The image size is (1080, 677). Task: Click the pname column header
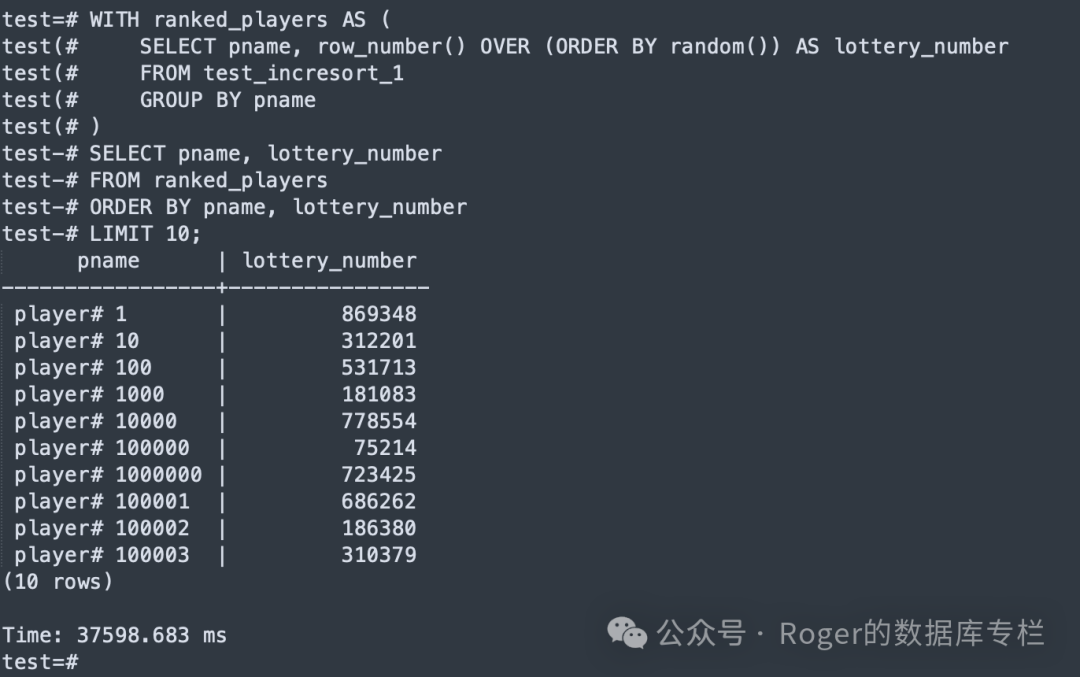108,261
